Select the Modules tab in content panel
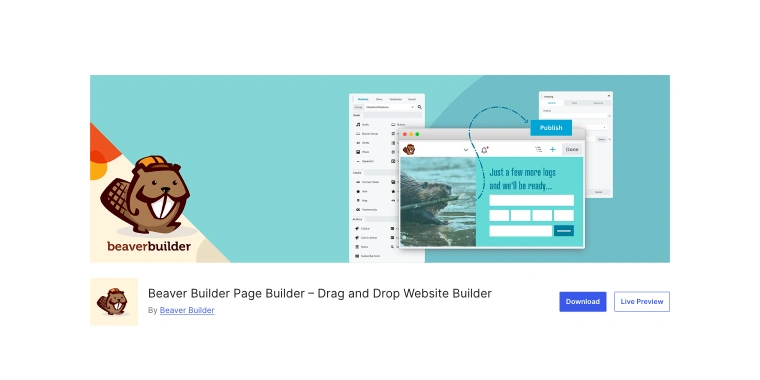 363,99
